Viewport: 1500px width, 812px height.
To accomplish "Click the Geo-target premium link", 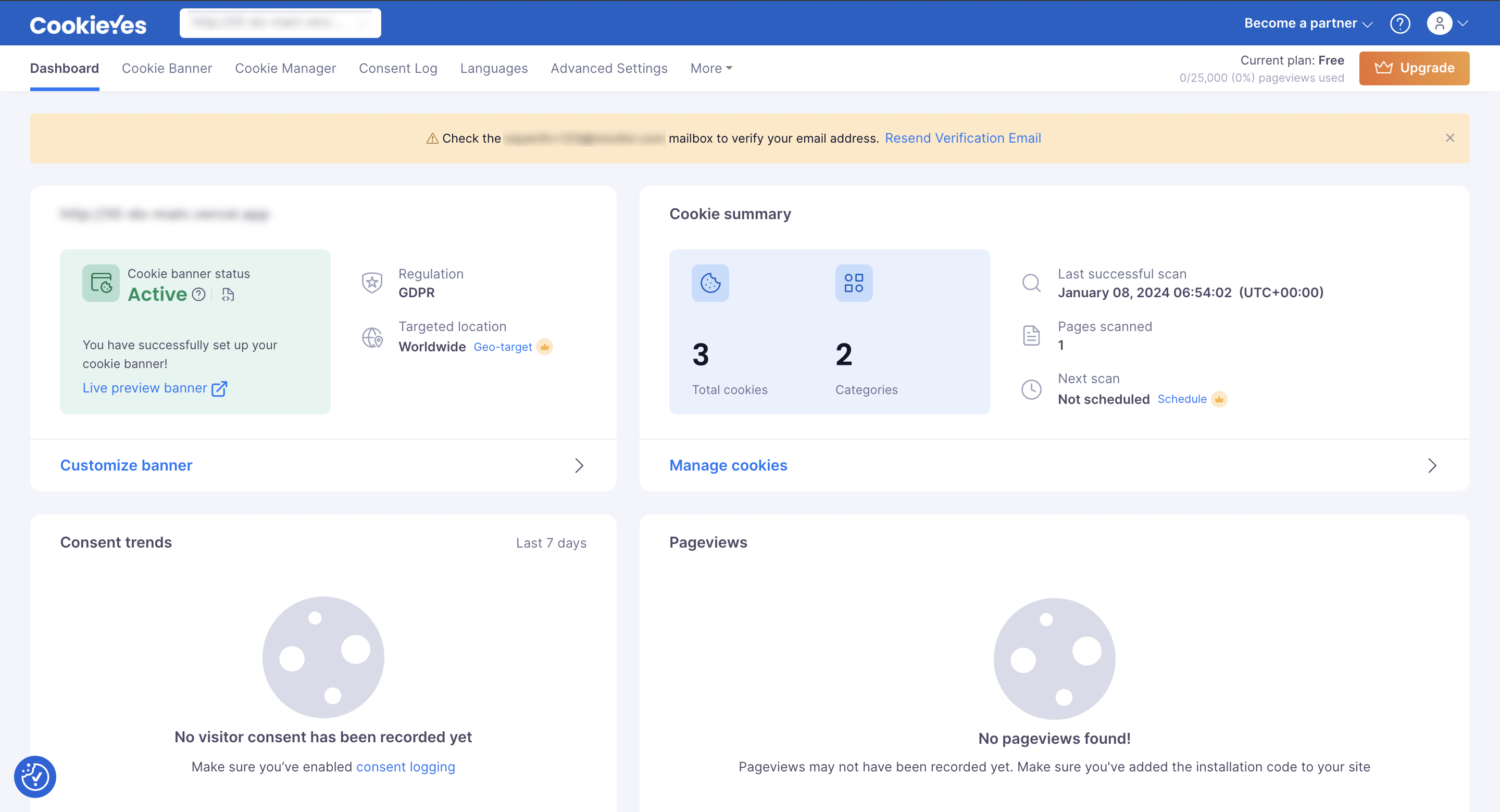I will pyautogui.click(x=503, y=347).
